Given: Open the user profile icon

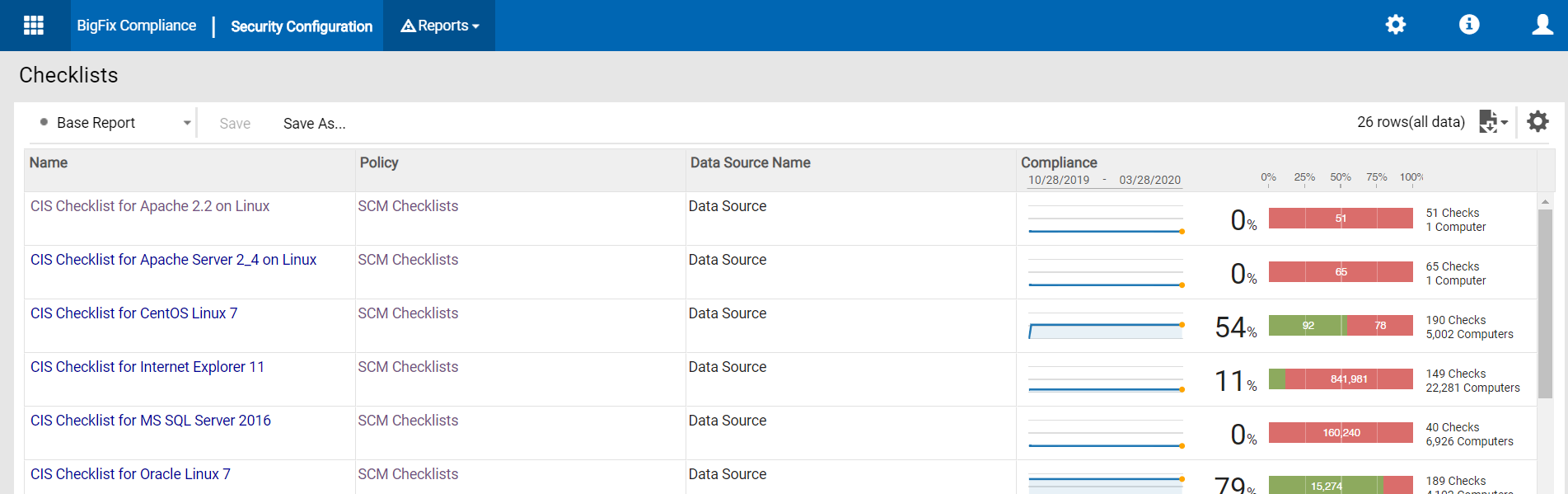Looking at the screenshot, I should pos(1542,25).
